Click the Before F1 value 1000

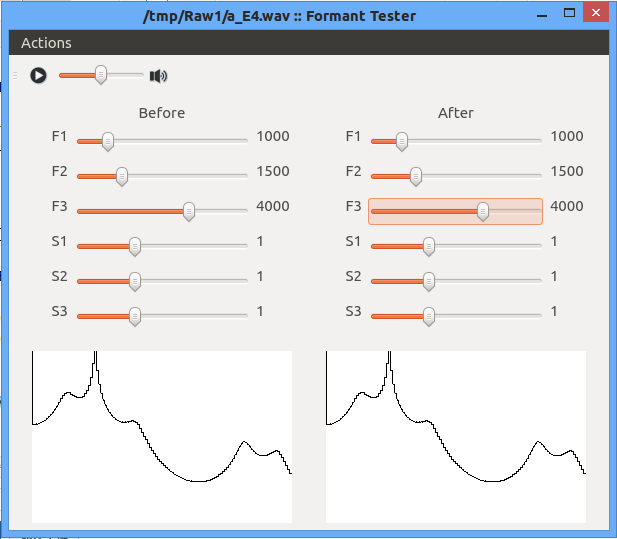coord(273,136)
